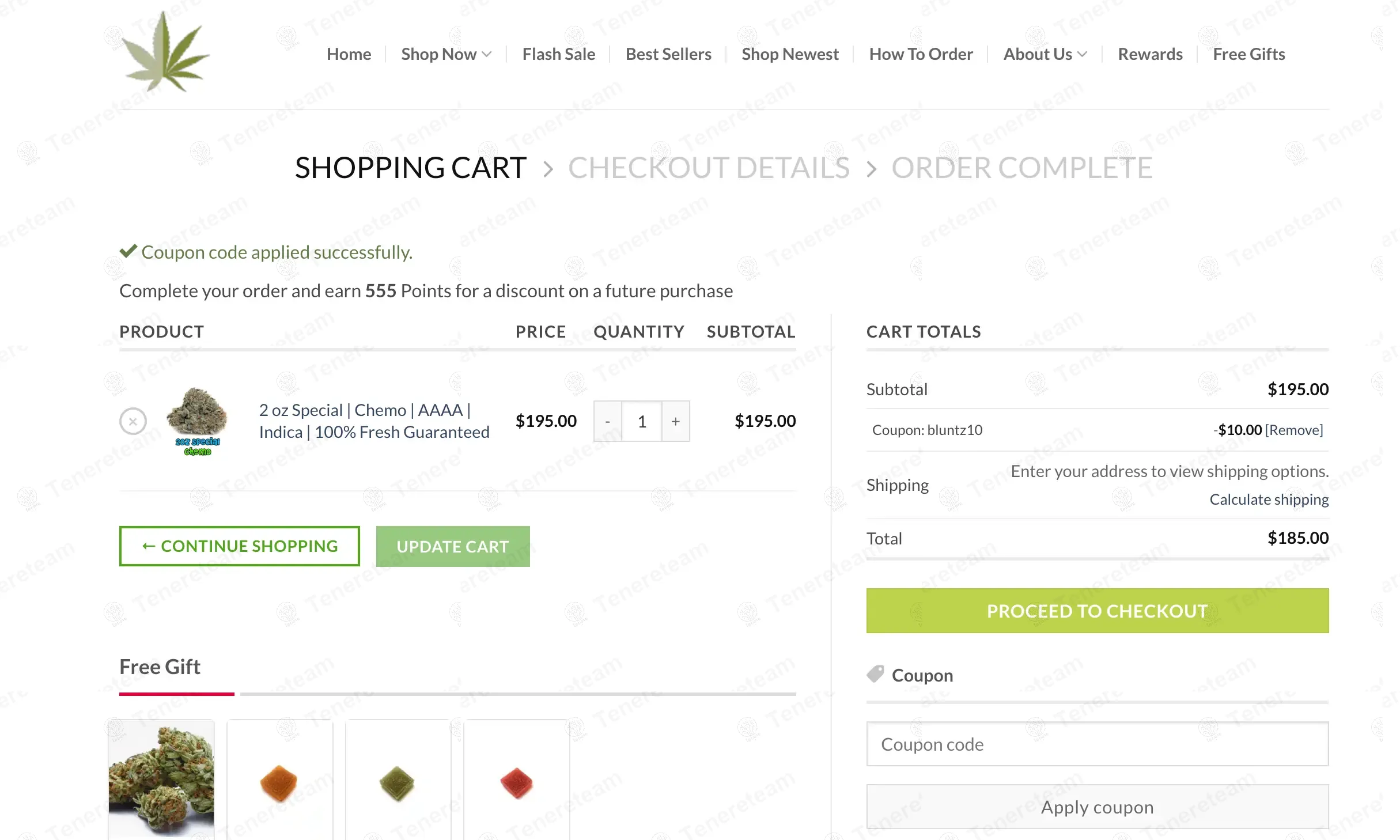The image size is (1400, 840).
Task: Go to the Checkout Details step
Action: [x=709, y=168]
